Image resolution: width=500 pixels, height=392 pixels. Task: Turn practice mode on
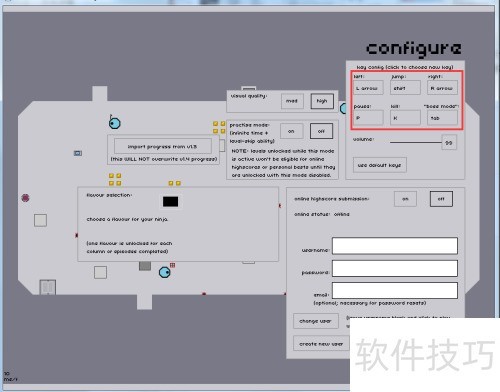291,131
